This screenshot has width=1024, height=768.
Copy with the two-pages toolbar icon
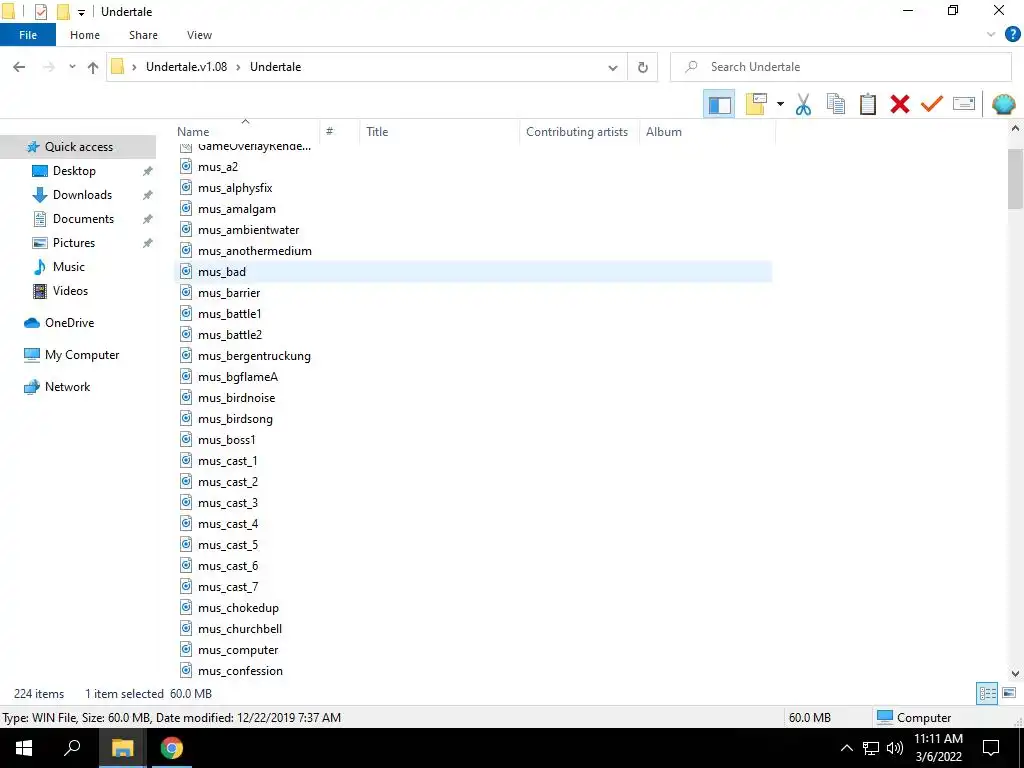click(835, 104)
